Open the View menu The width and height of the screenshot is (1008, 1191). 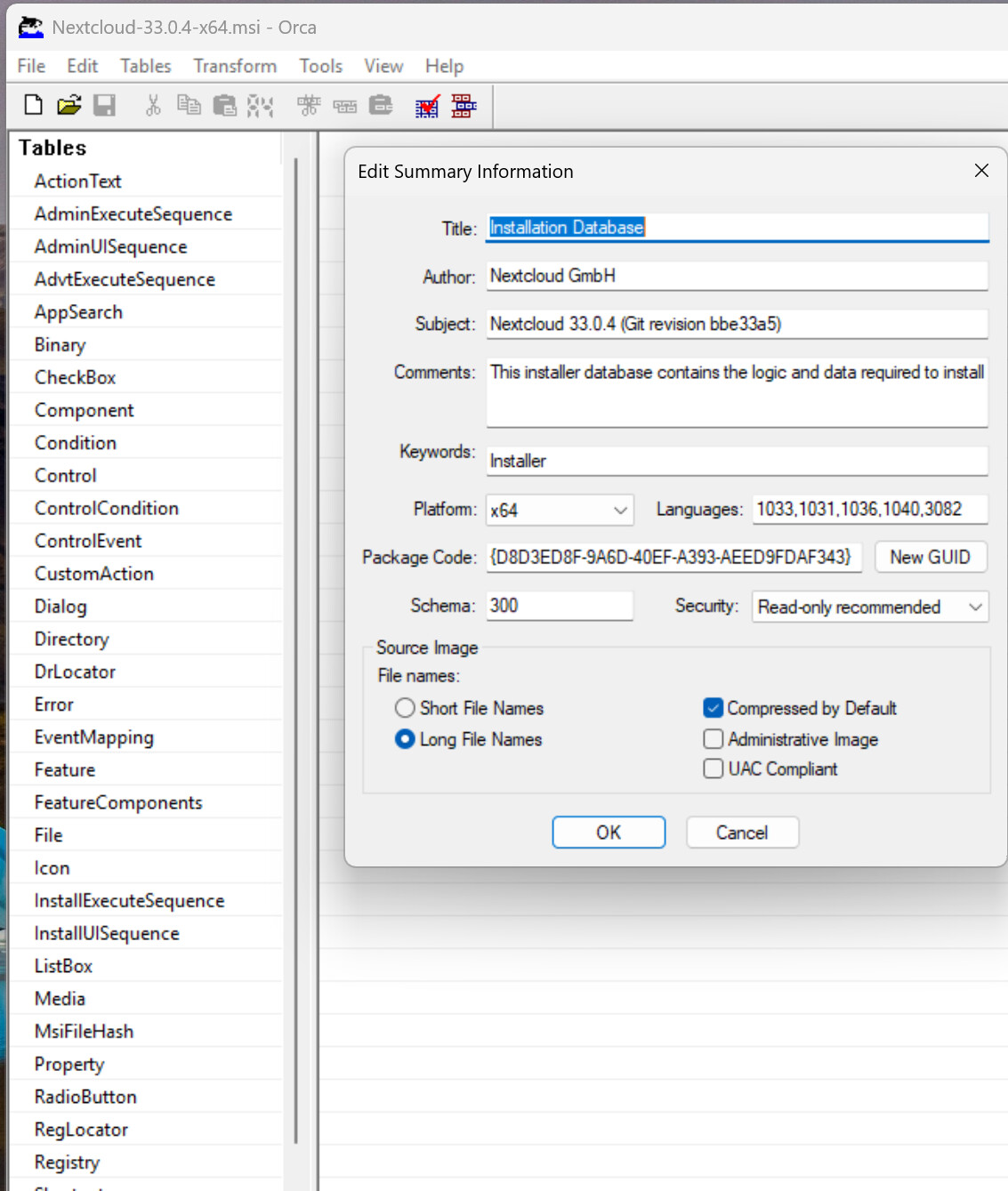pos(383,66)
